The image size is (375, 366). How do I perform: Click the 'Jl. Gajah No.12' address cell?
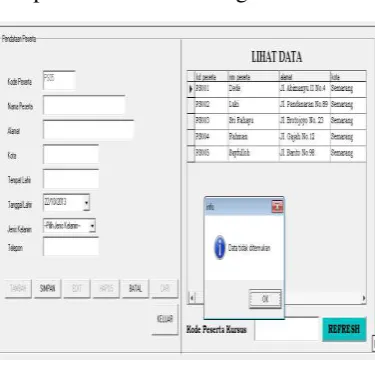305,137
